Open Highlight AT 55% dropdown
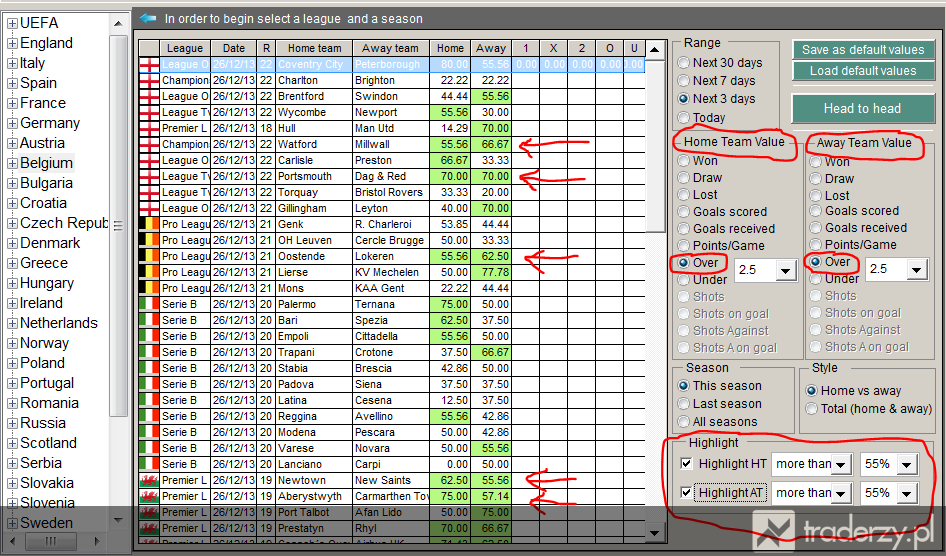The image size is (946, 556). point(906,494)
